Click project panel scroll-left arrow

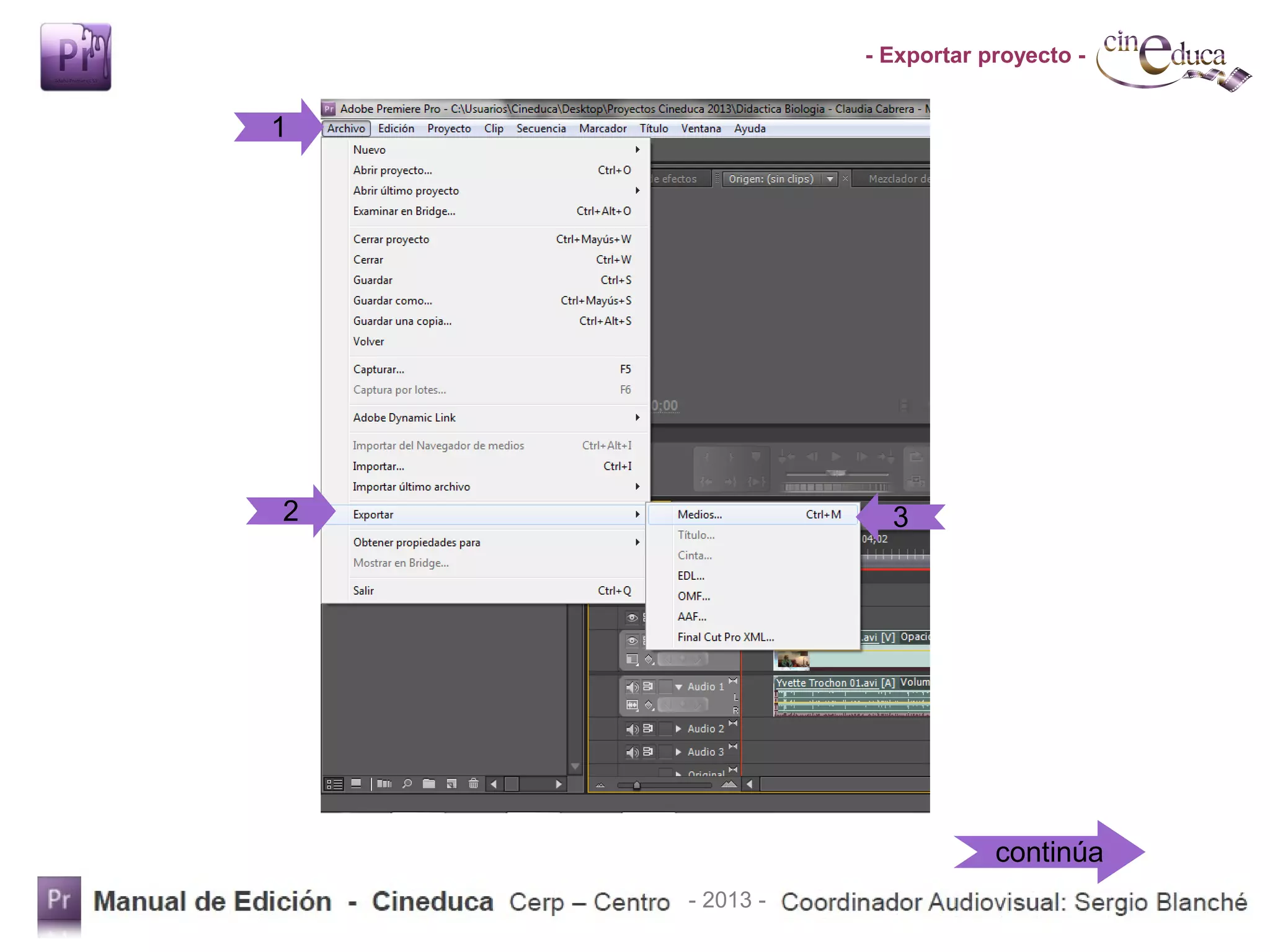tap(494, 784)
